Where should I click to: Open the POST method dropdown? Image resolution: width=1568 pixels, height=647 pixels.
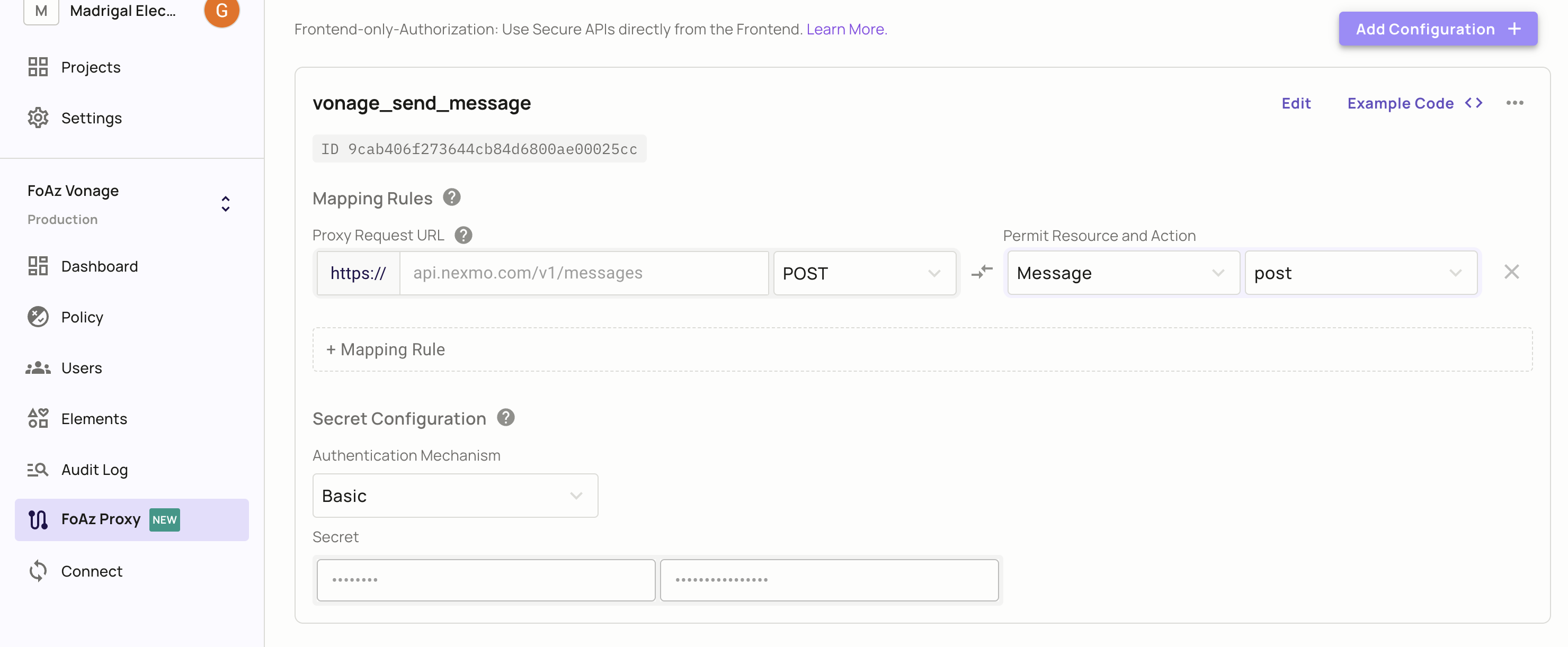(x=865, y=273)
